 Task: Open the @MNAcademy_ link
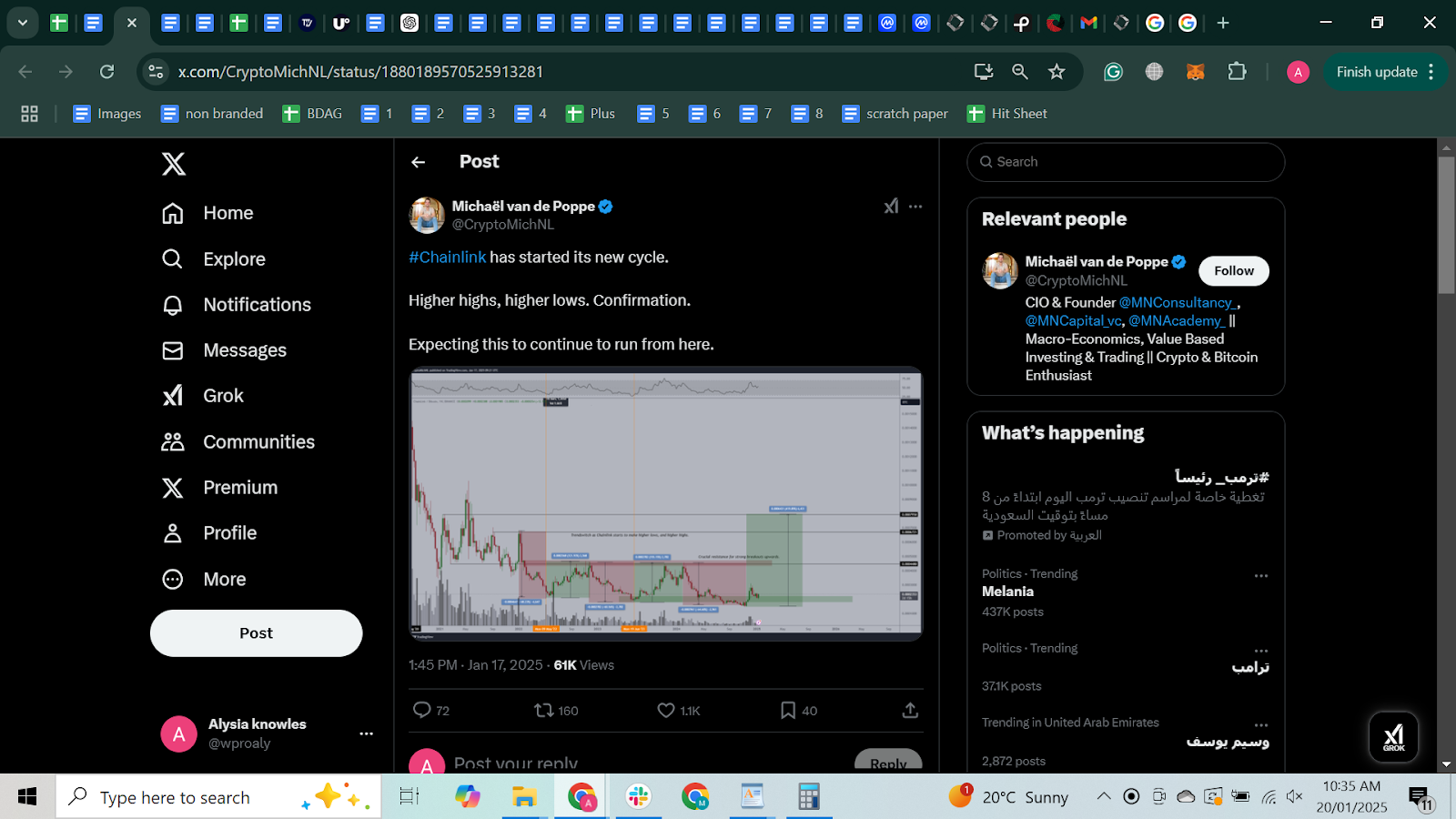[x=1177, y=321]
